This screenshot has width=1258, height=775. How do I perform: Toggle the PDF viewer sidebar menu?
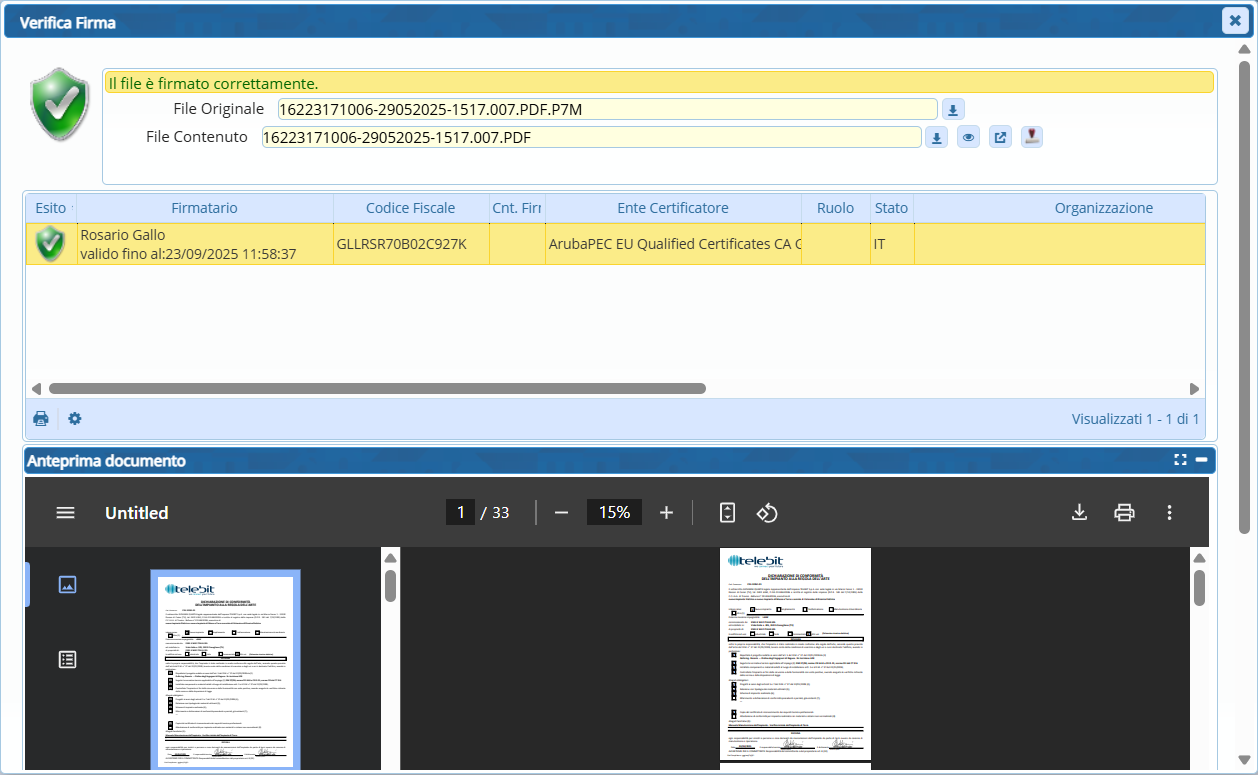pyautogui.click(x=65, y=513)
